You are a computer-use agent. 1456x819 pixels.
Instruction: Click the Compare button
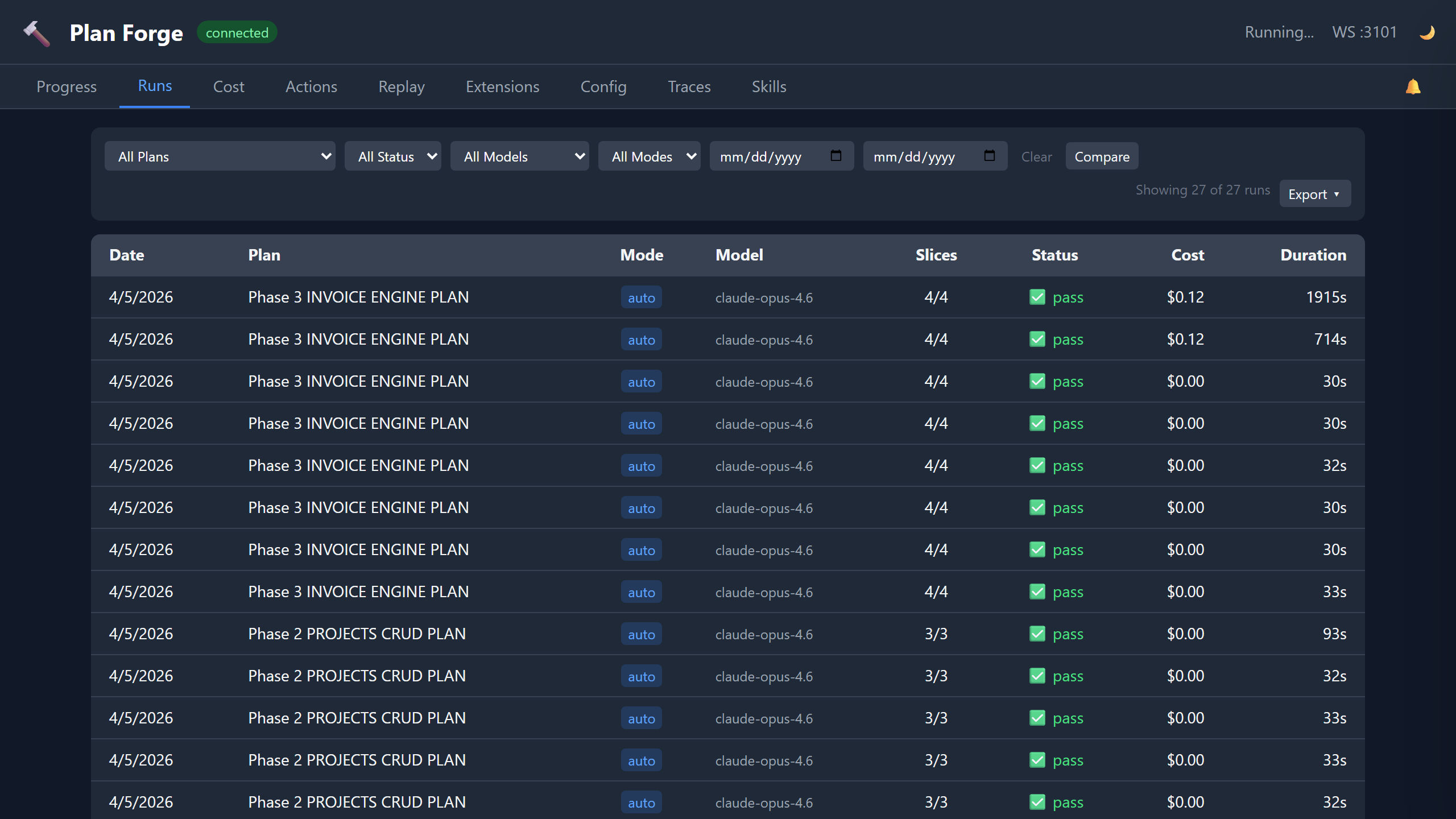1102,156
